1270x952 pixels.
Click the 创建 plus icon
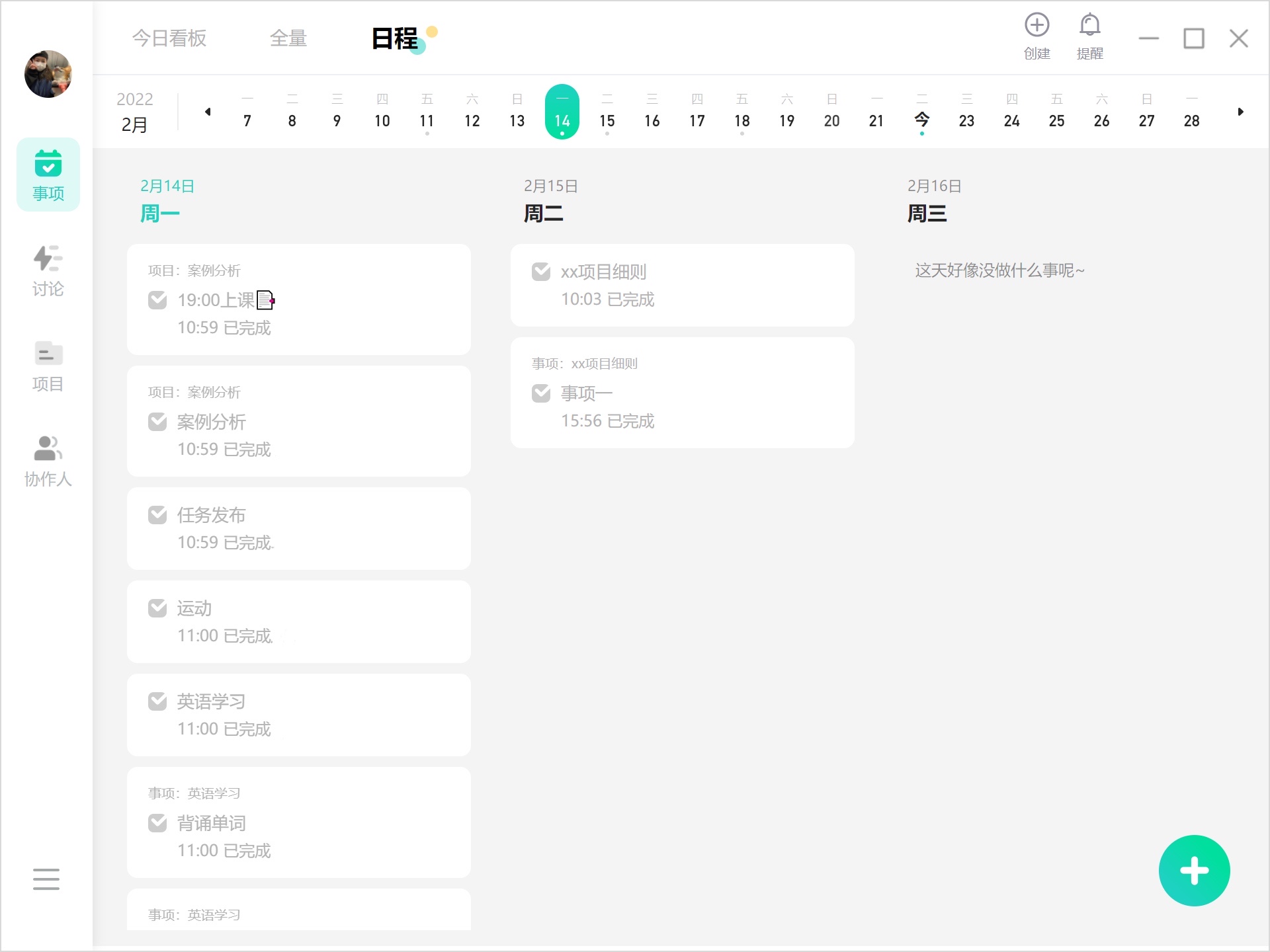coord(1037,26)
